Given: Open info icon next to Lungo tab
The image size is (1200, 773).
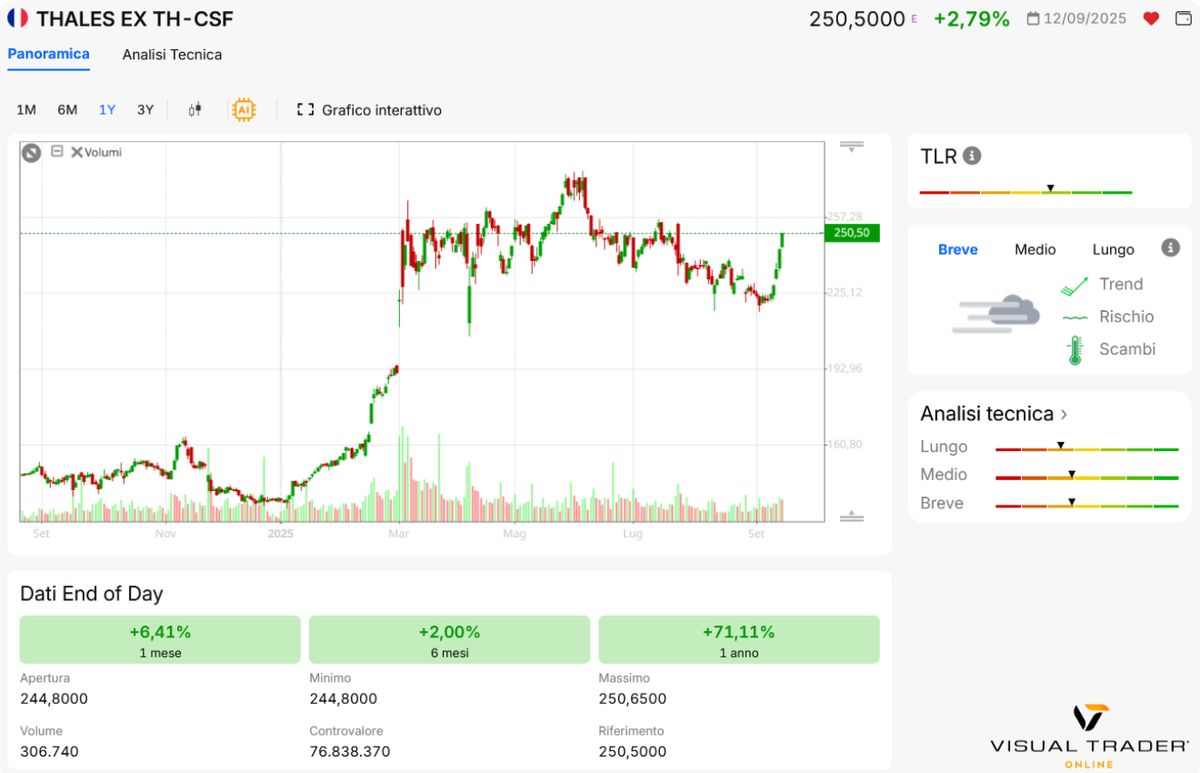Looking at the screenshot, I should (x=1170, y=248).
